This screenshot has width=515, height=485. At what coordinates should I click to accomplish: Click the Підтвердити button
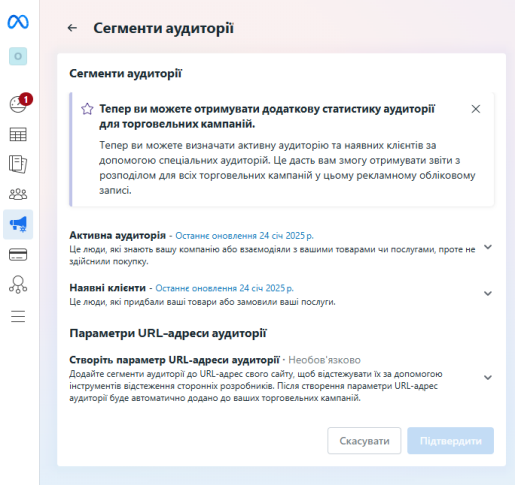[x=450, y=441]
